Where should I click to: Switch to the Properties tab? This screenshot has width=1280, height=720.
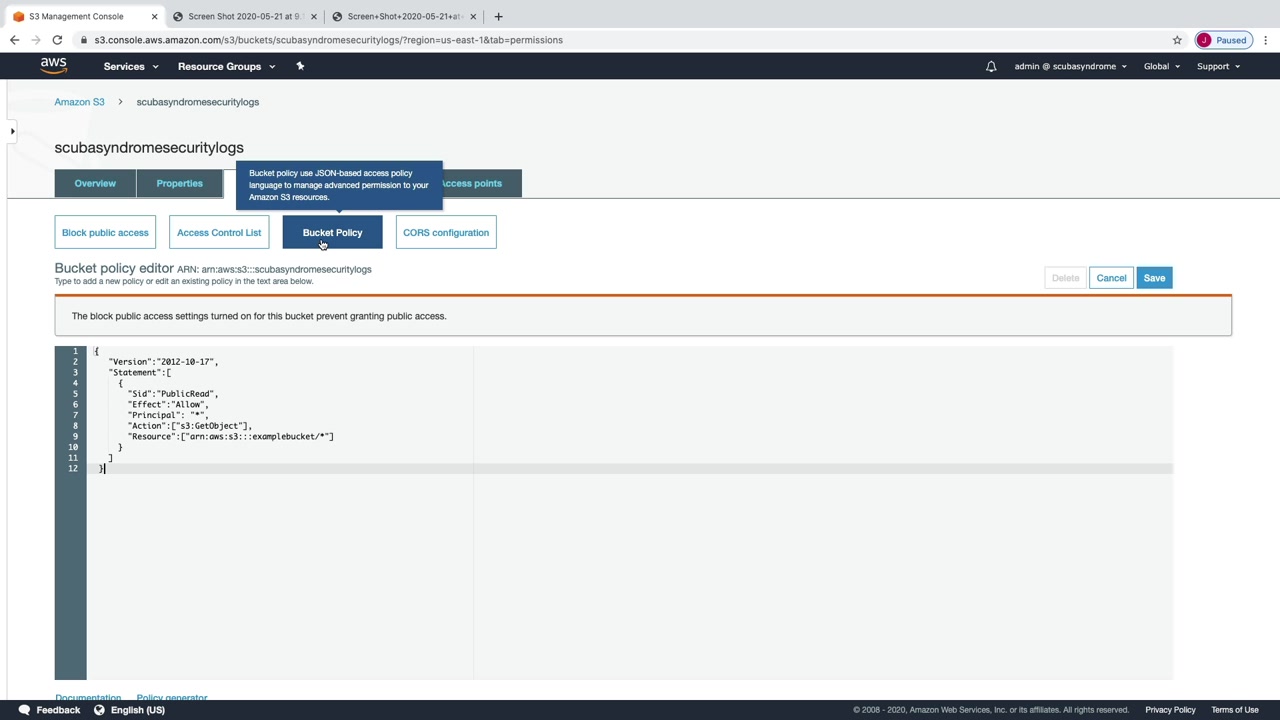click(179, 183)
